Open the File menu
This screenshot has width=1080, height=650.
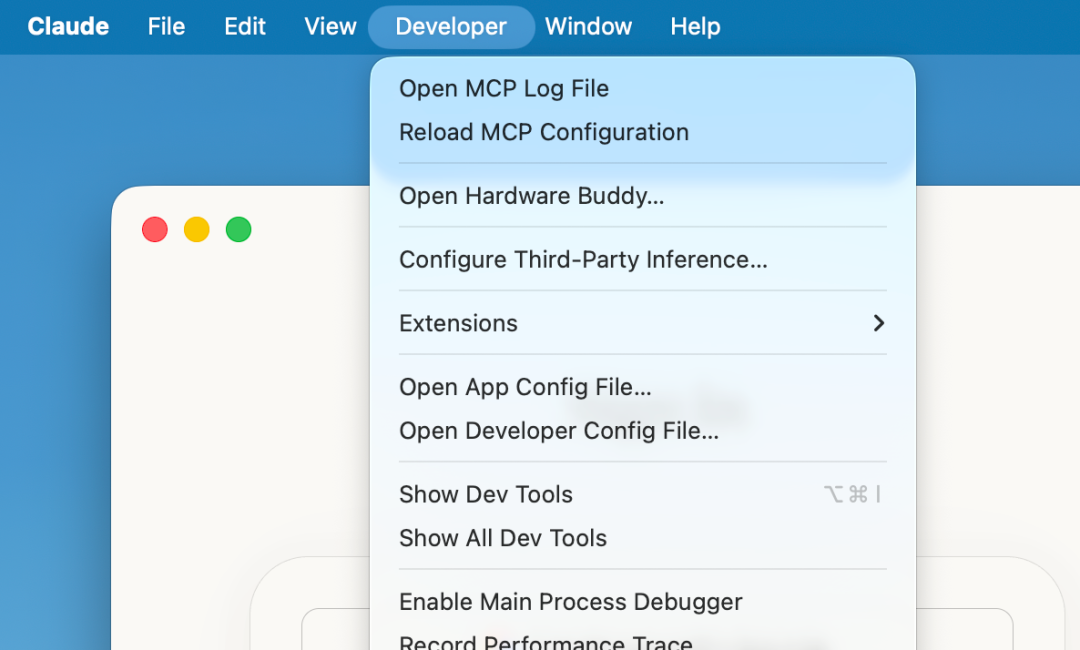click(x=166, y=27)
